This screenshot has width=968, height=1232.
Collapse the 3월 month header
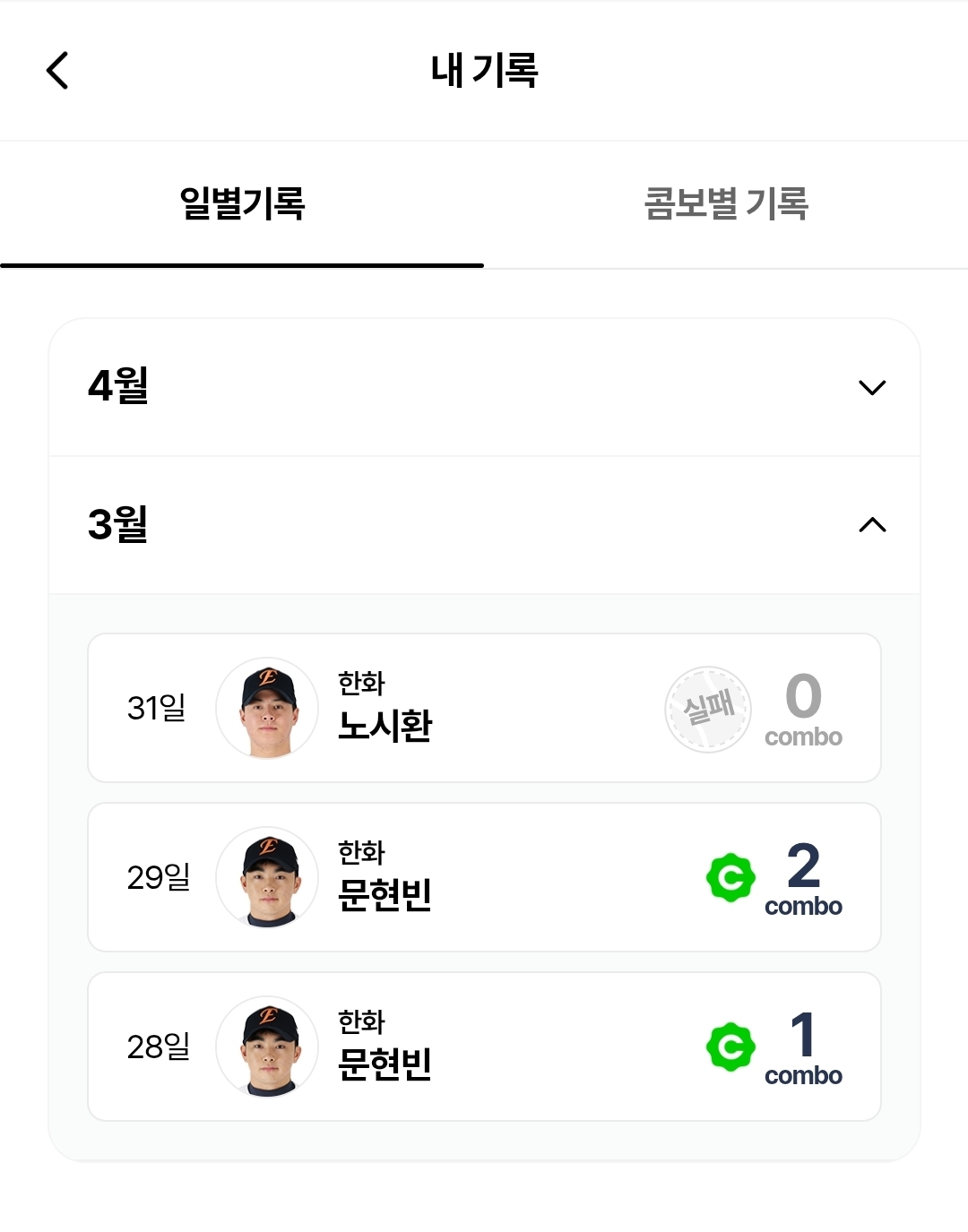point(118,524)
